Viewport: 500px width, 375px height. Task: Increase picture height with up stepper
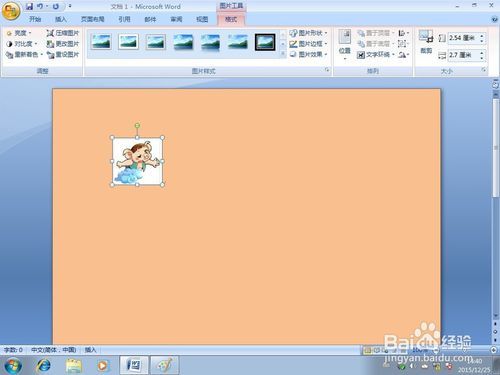pyautogui.click(x=482, y=35)
